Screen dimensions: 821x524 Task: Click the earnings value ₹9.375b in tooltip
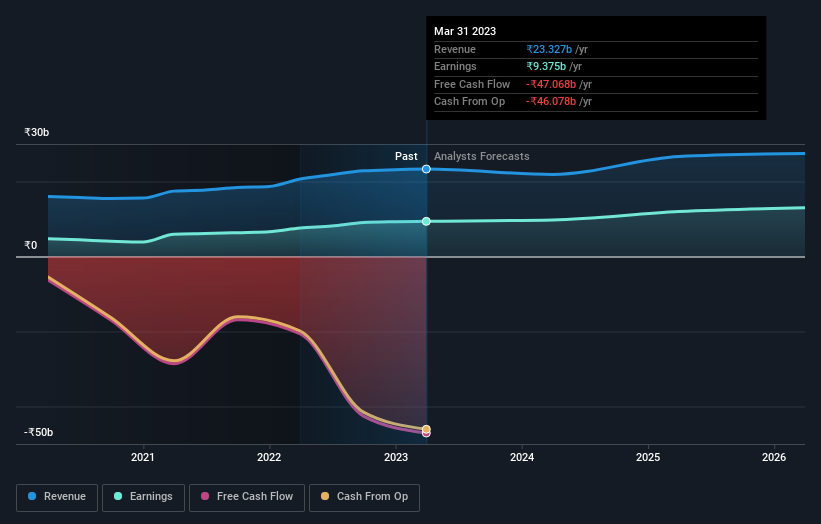(546, 66)
